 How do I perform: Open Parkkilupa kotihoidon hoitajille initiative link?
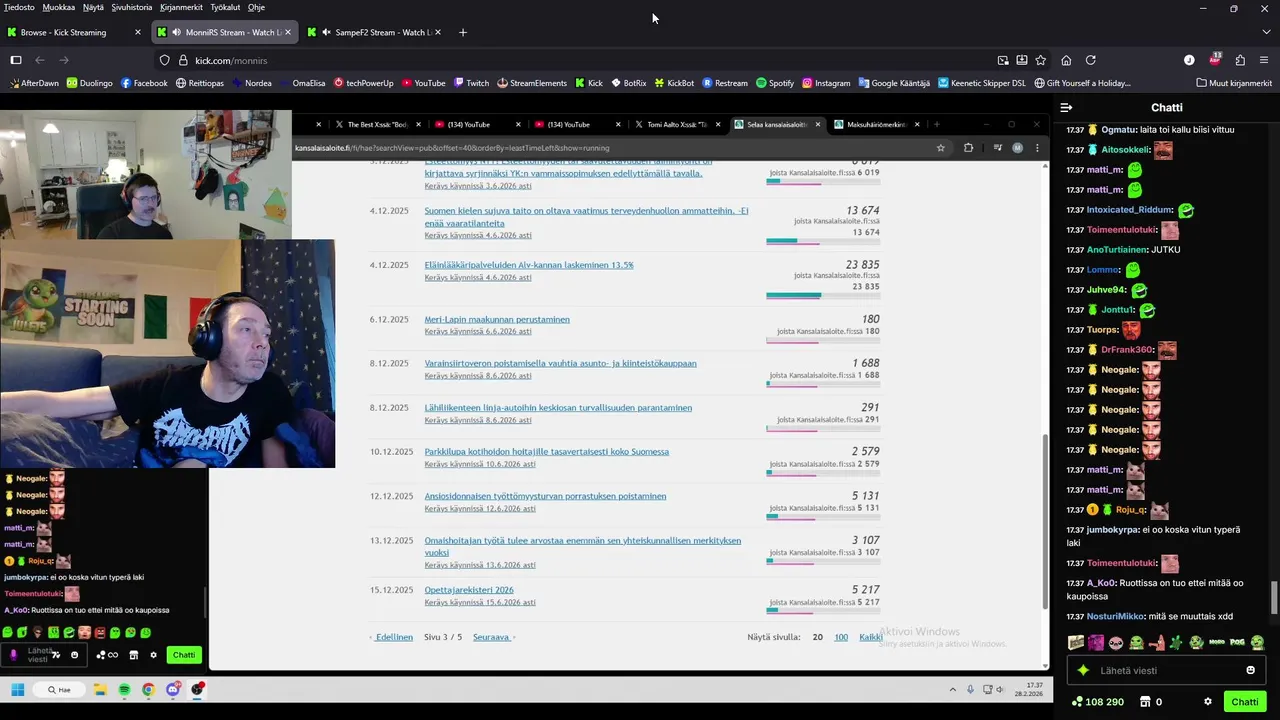[546, 451]
